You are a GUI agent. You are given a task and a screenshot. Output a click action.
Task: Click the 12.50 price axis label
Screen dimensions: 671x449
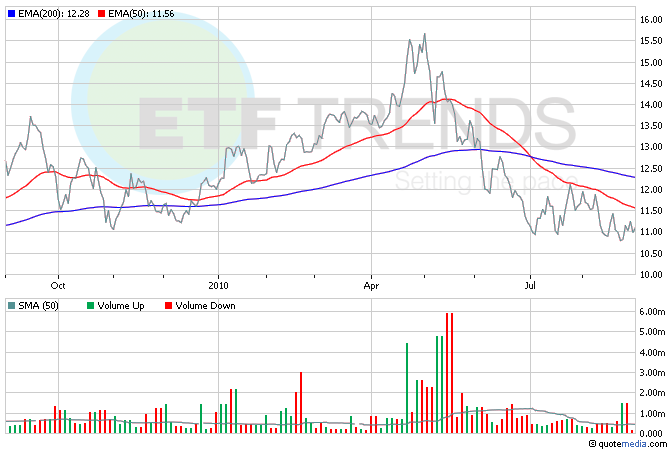pos(651,169)
